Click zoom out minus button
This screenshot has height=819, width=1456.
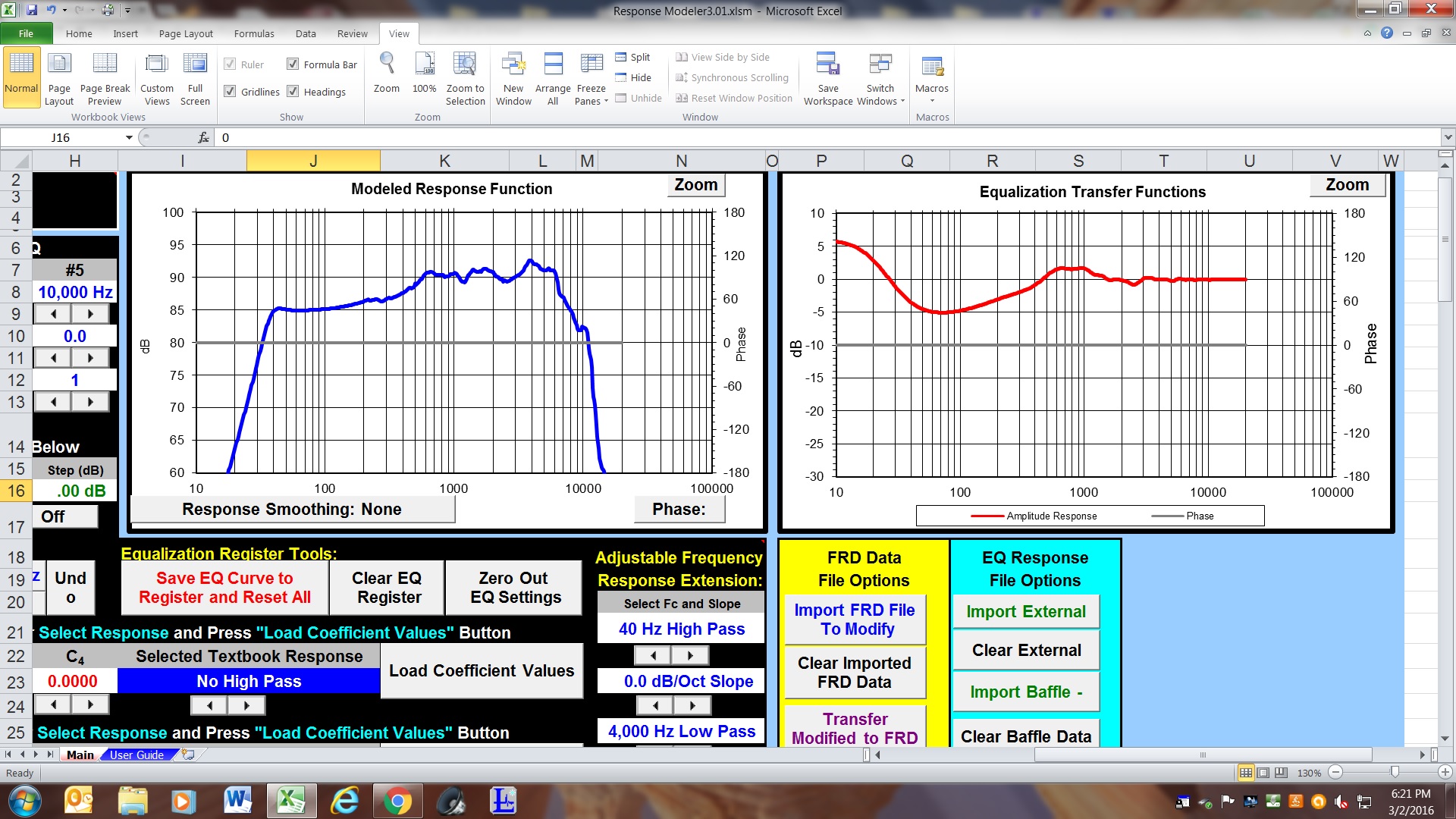(x=1336, y=772)
